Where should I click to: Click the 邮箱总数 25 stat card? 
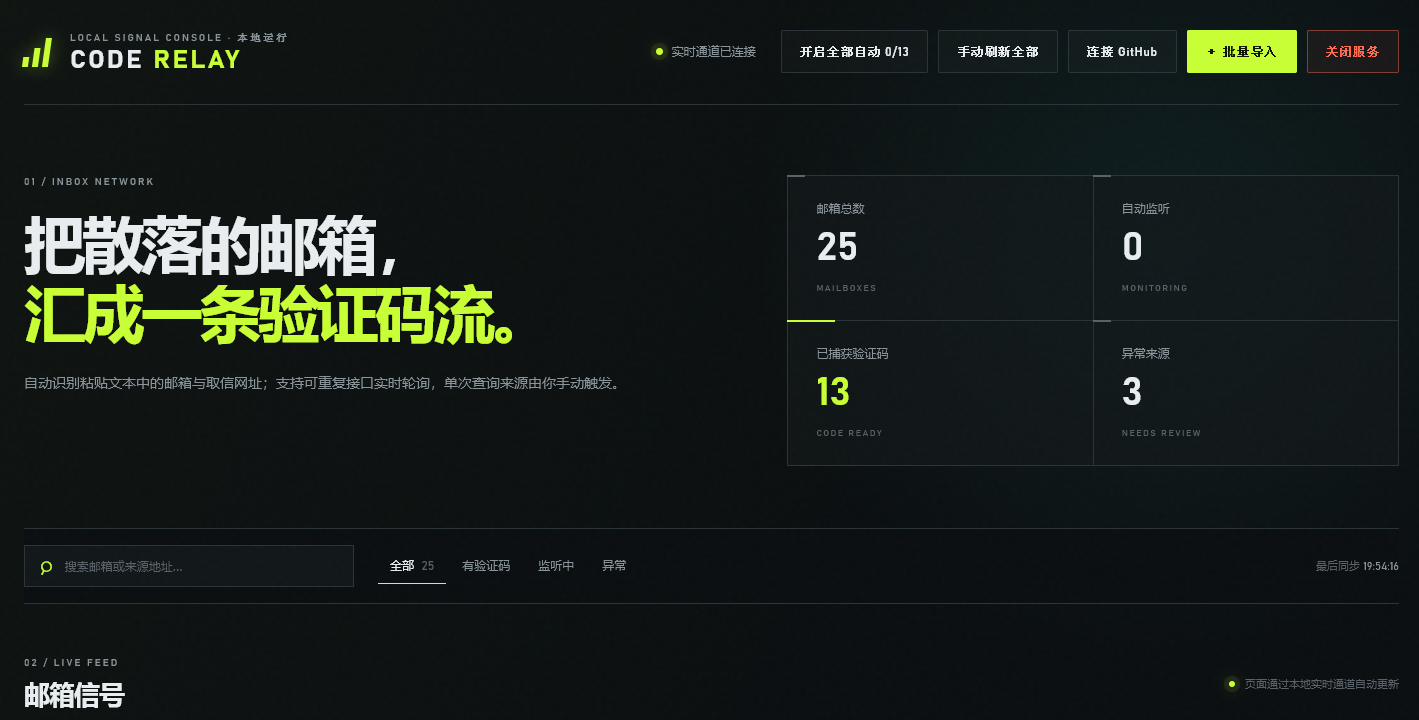pyautogui.click(x=940, y=248)
